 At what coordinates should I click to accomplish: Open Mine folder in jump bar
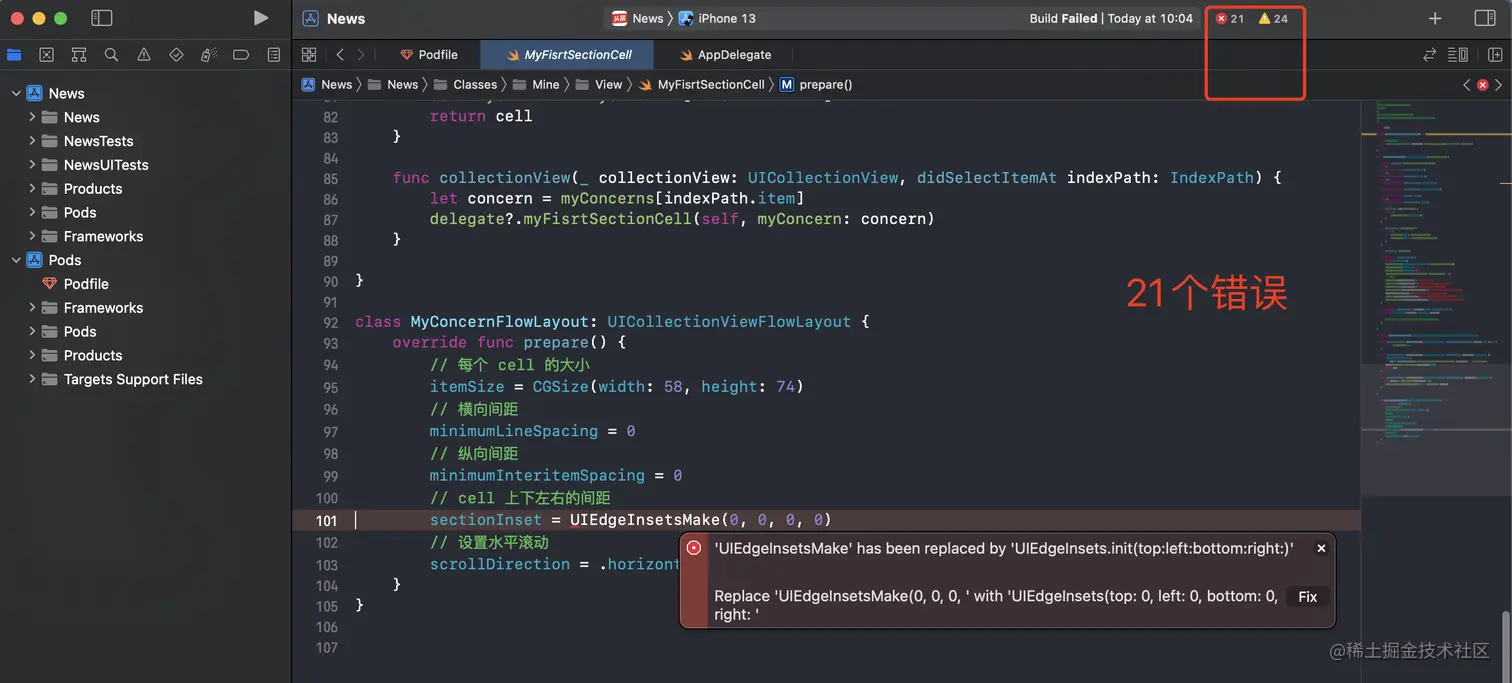pyautogui.click(x=535, y=85)
